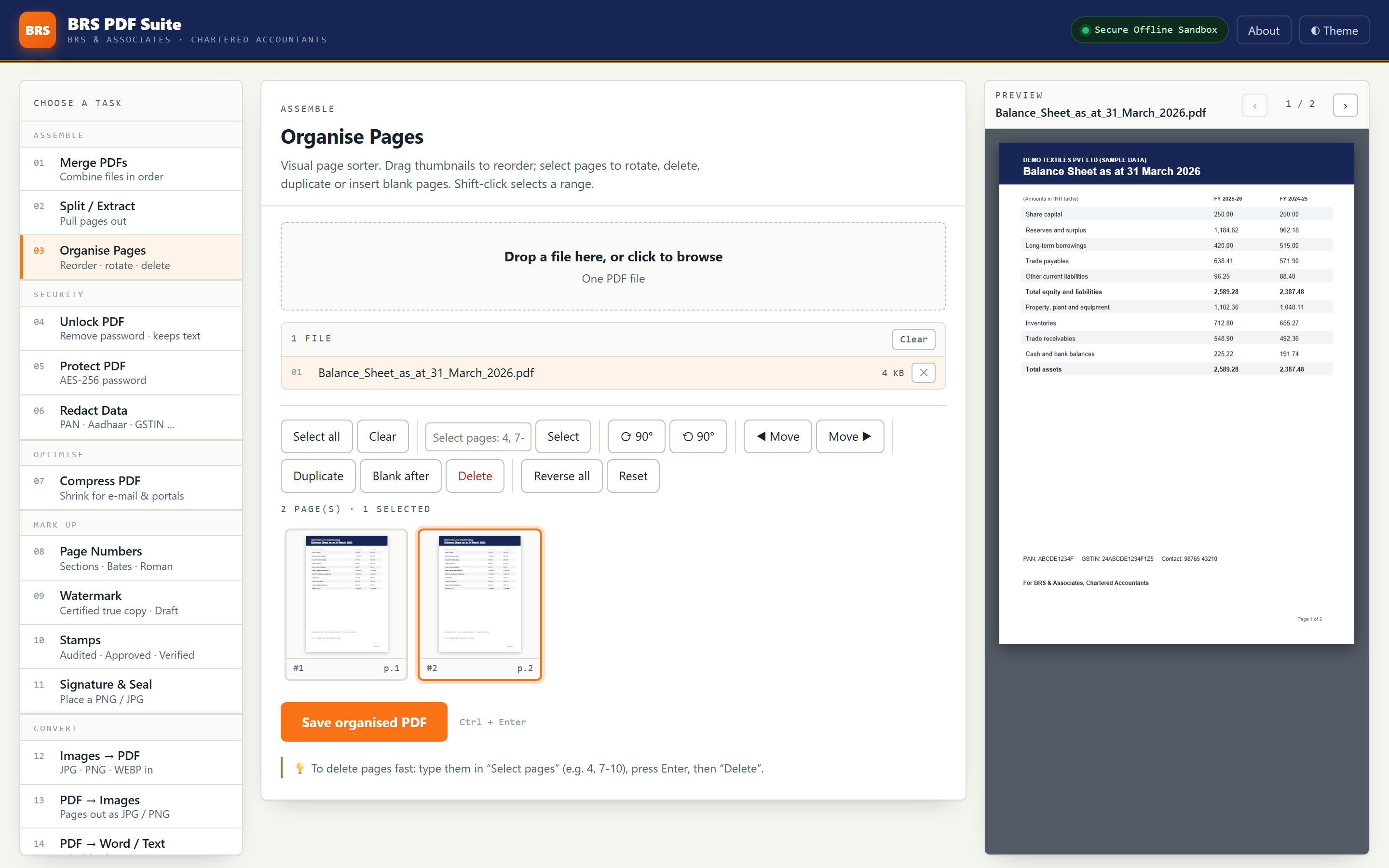Click the orange BRS logo badge

tap(37, 30)
